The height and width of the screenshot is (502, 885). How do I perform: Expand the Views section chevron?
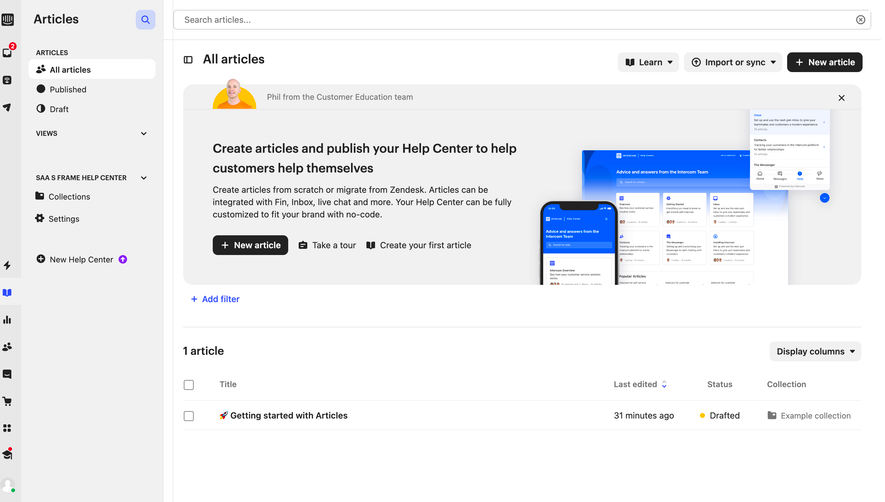[143, 134]
